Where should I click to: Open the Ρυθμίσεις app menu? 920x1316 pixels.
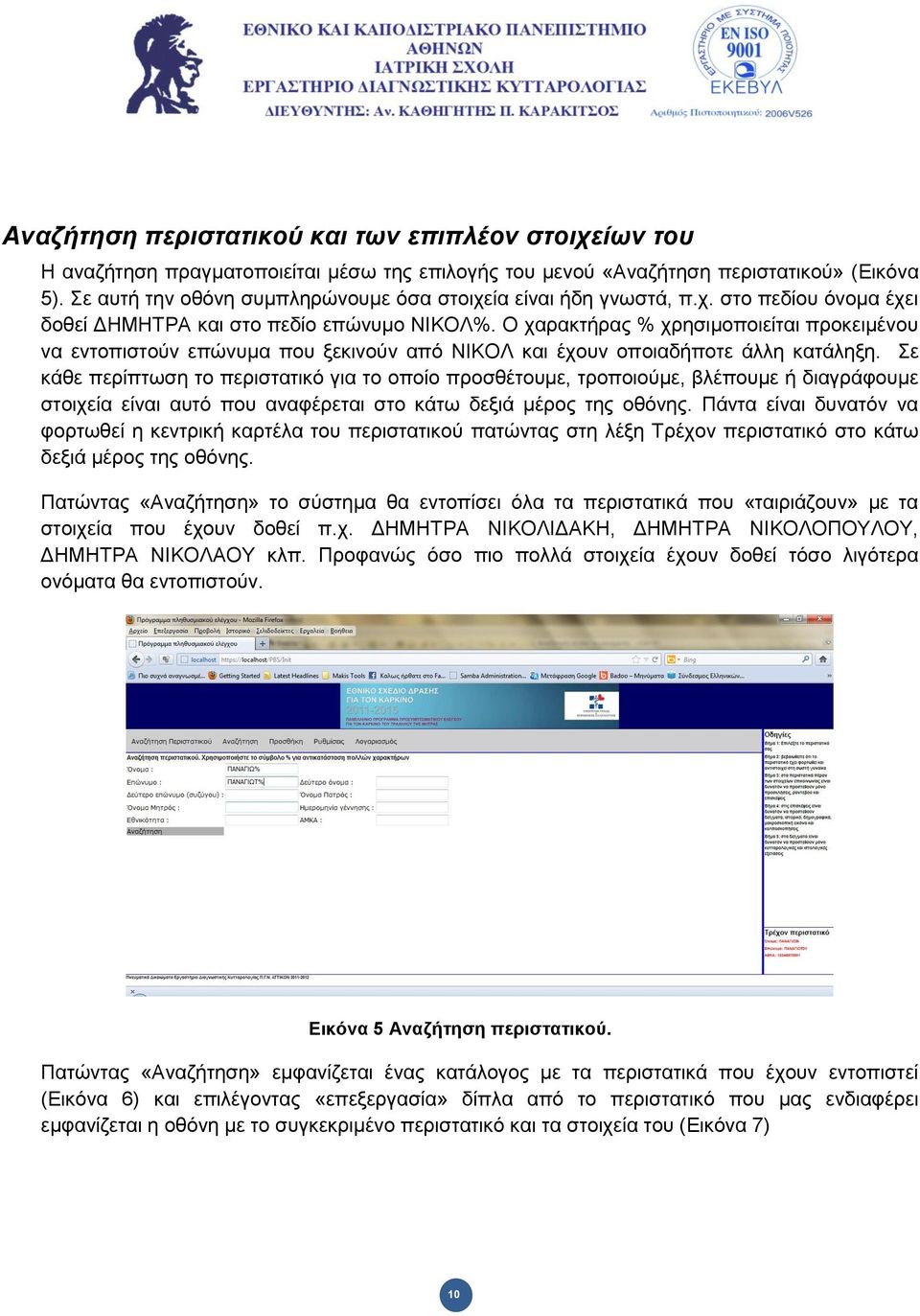pos(329,742)
